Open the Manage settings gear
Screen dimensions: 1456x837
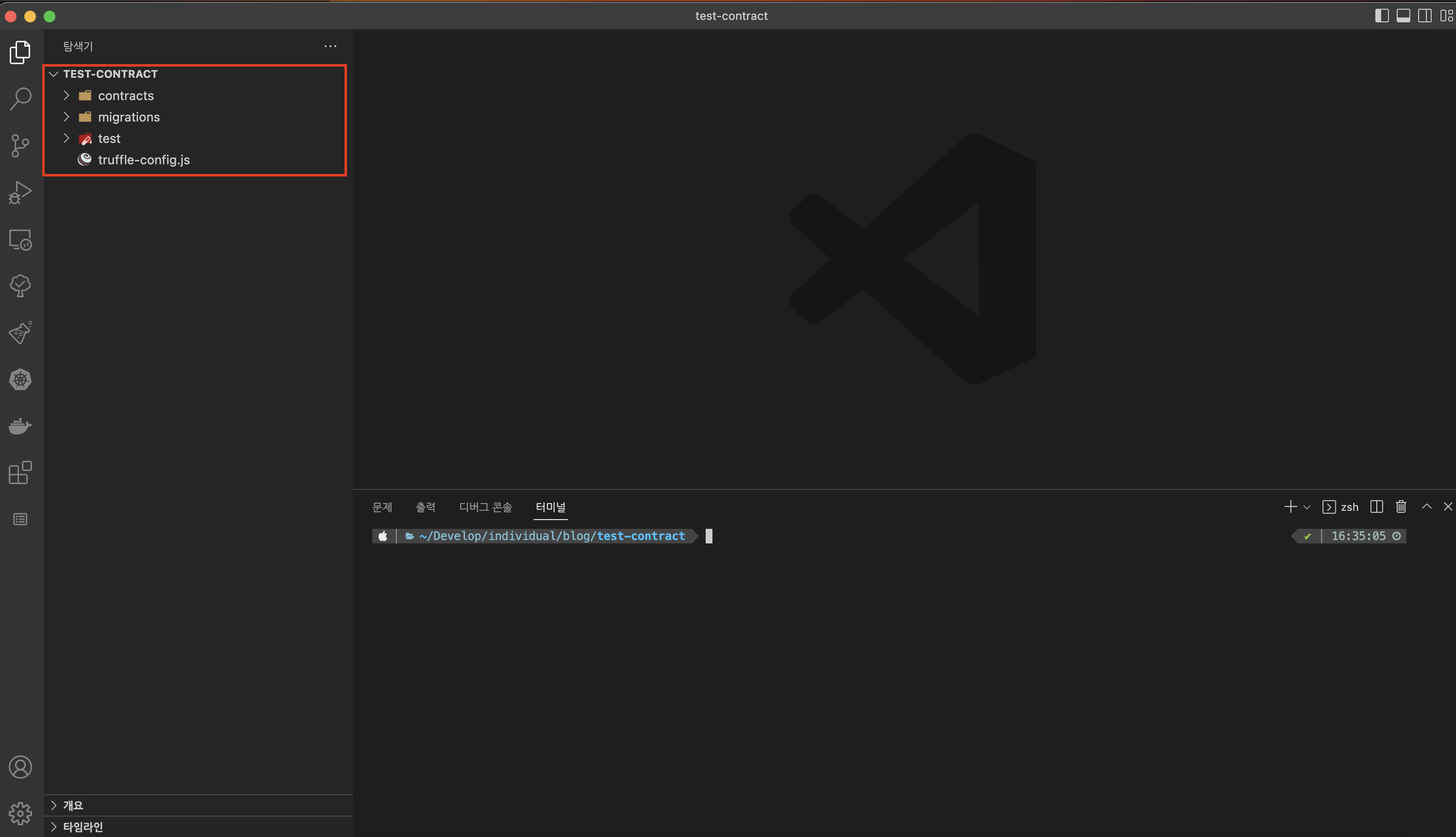(20, 814)
